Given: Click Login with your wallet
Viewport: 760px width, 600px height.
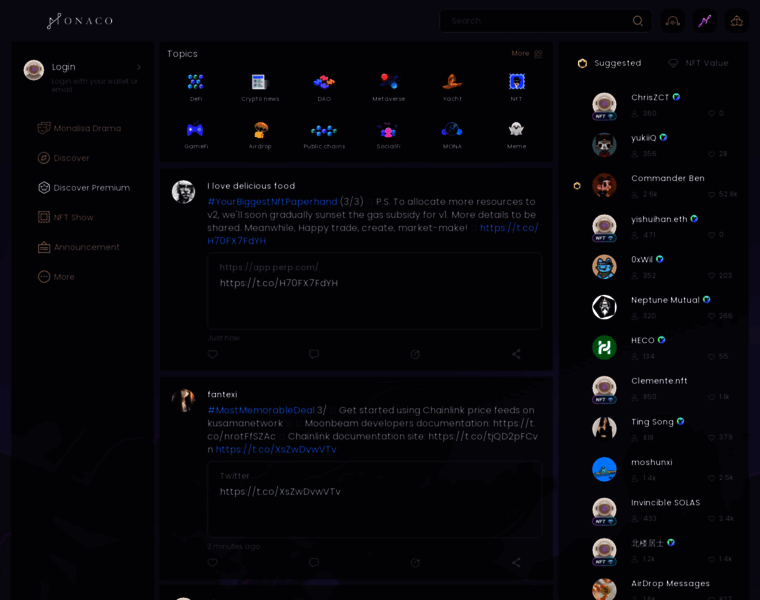Looking at the screenshot, I should point(95,85).
